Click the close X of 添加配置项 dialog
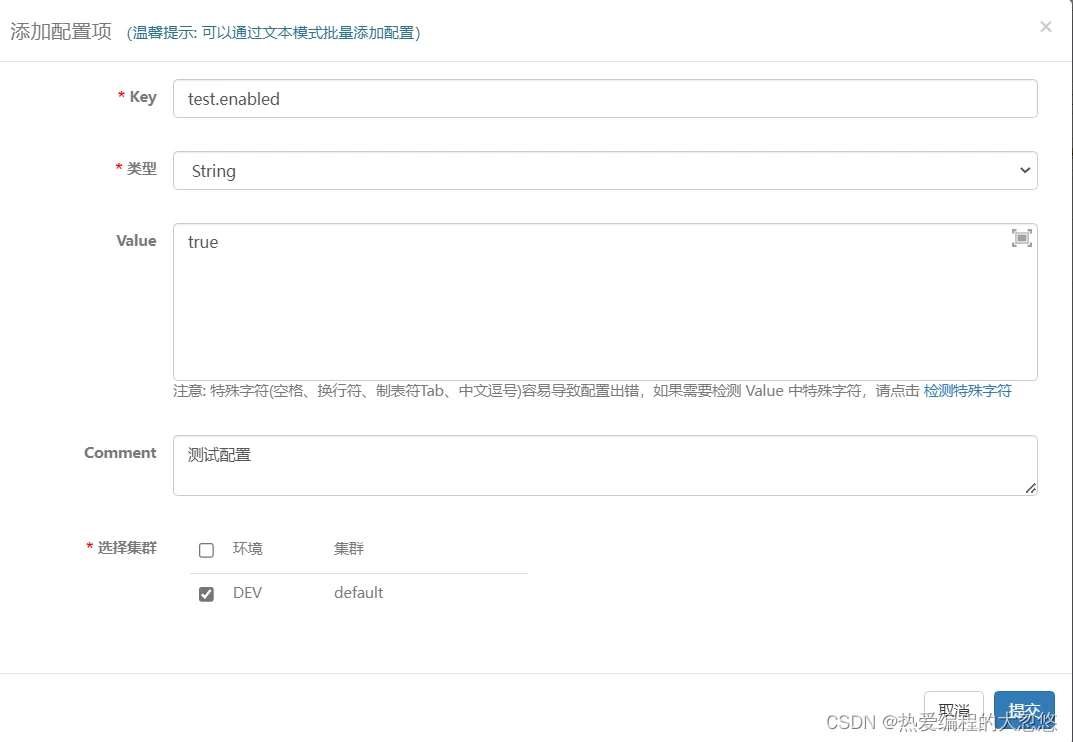1073x742 pixels. point(1045,27)
